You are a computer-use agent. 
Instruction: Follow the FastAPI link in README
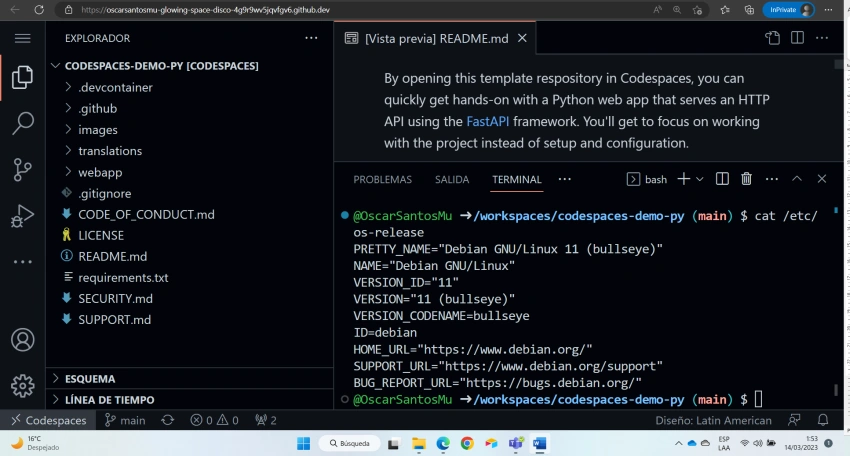[487, 121]
